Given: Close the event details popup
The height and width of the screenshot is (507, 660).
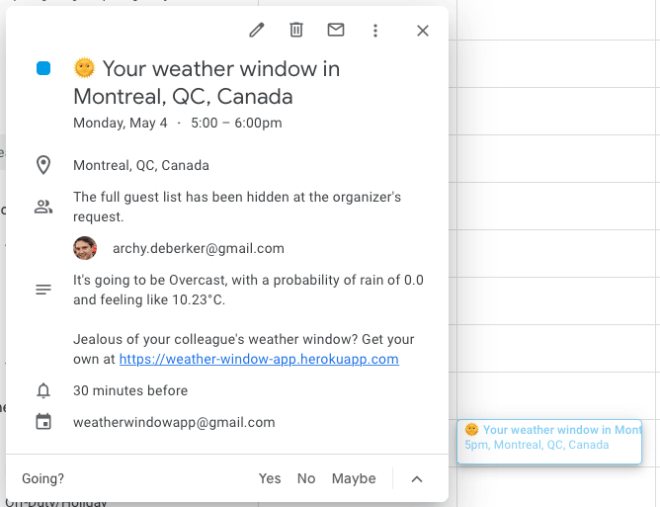Looking at the screenshot, I should point(422,30).
